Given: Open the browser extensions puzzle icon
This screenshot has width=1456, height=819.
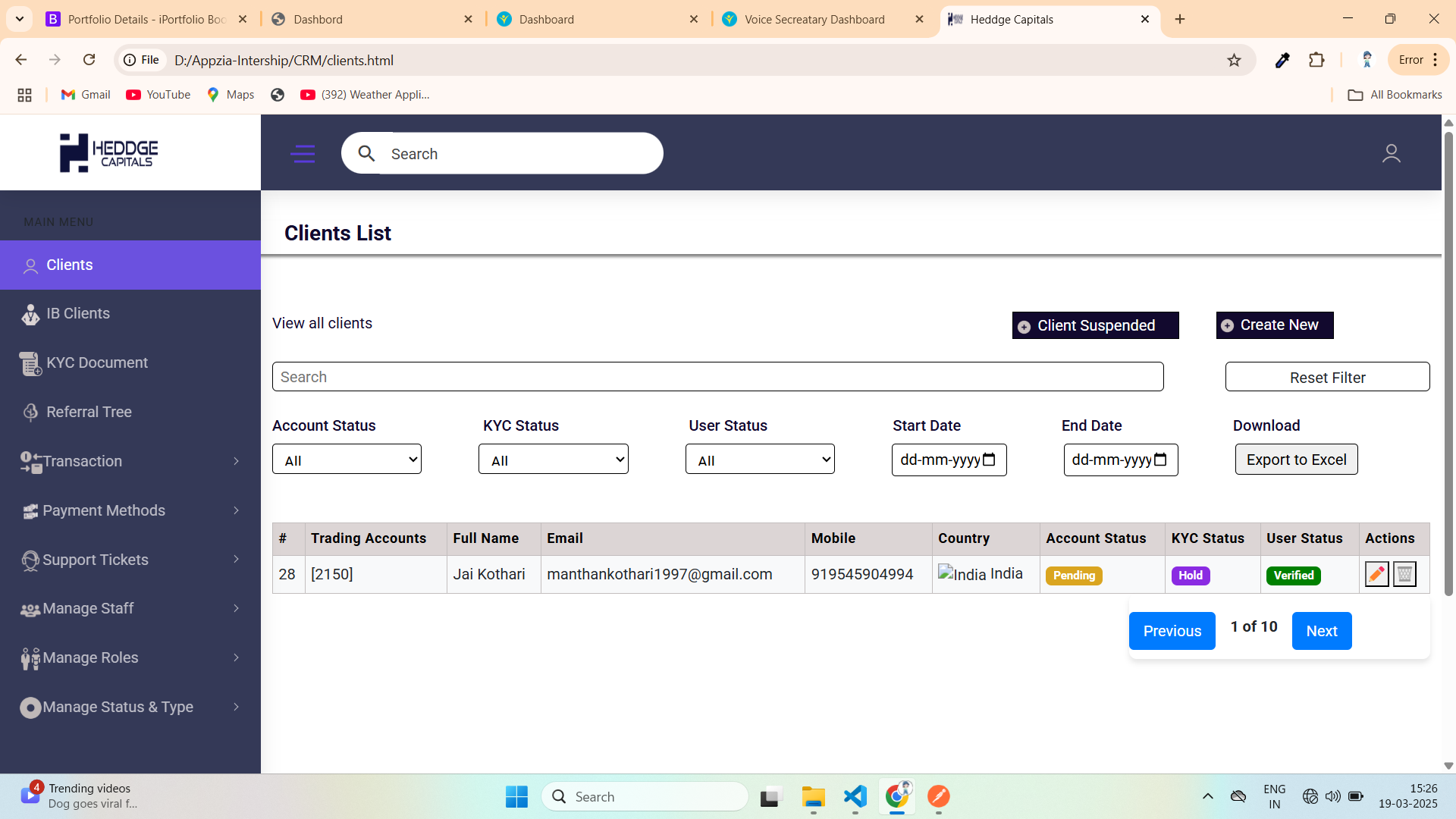Looking at the screenshot, I should coord(1316,60).
